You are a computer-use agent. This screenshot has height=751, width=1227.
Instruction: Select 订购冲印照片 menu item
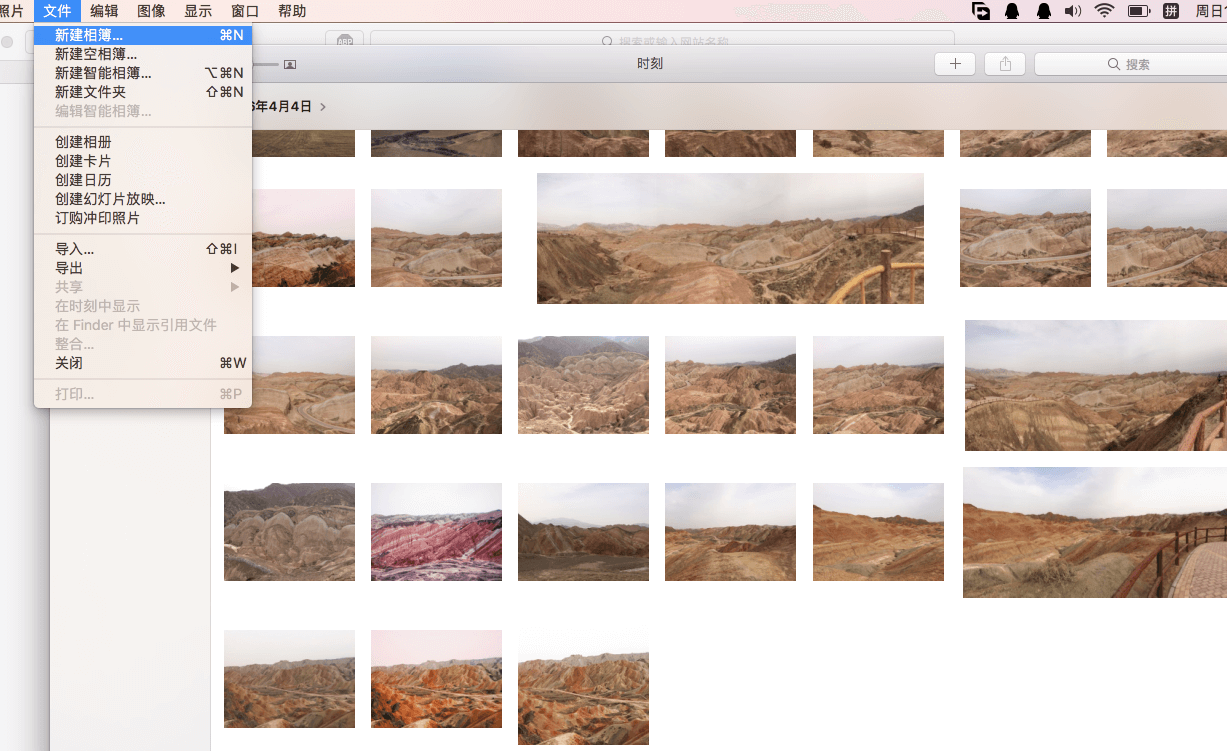(x=143, y=218)
